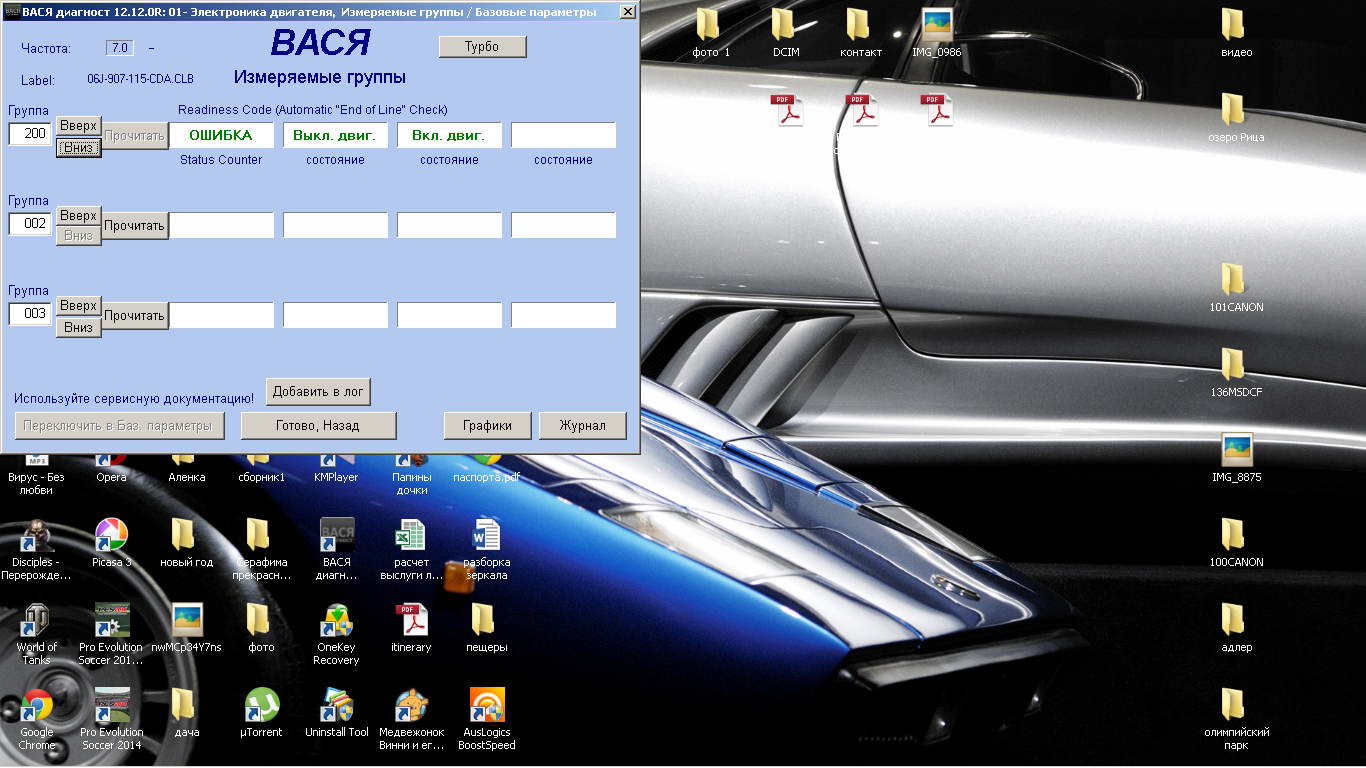Select the itinerary PDF file icon
Screen dimensions: 1366x768
tap(411, 621)
